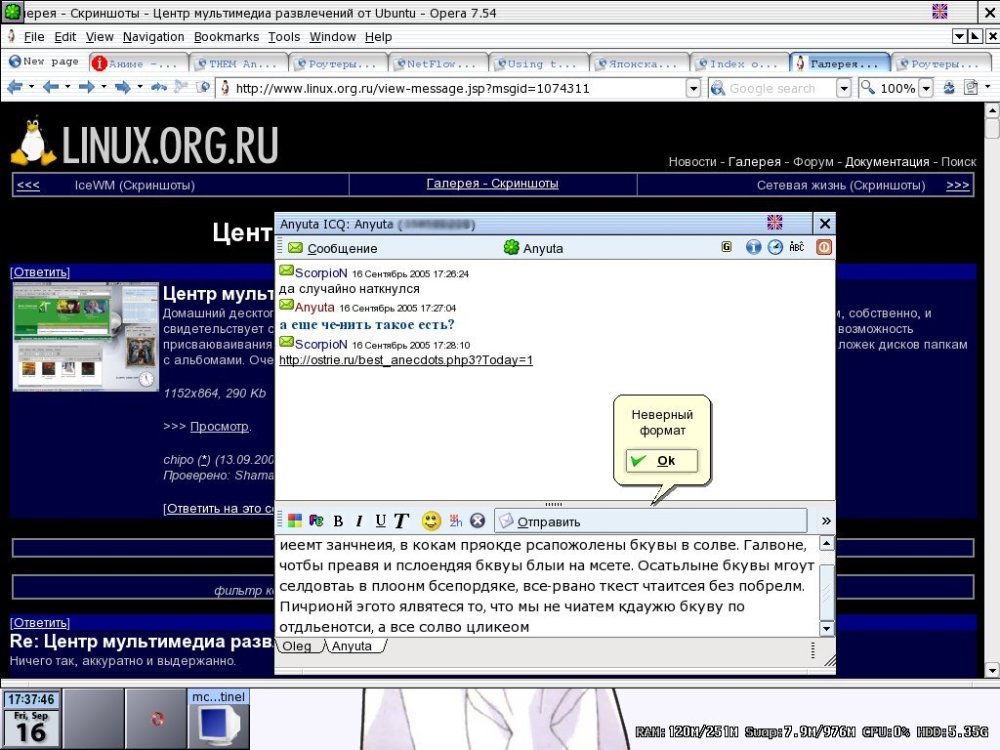Go to previous section via <<< link
This screenshot has width=1000, height=750.
coord(28,185)
